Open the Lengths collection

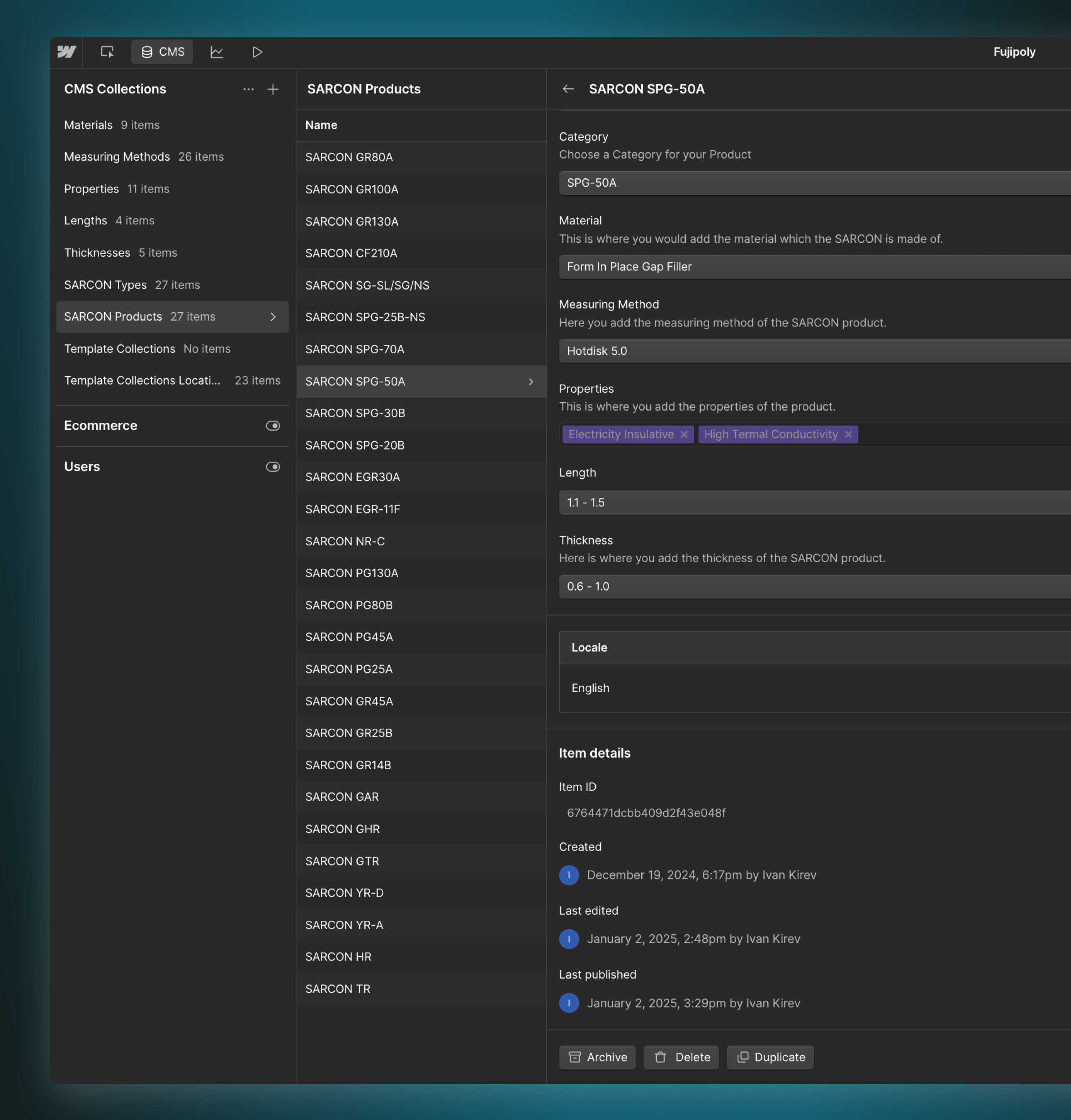172,221
